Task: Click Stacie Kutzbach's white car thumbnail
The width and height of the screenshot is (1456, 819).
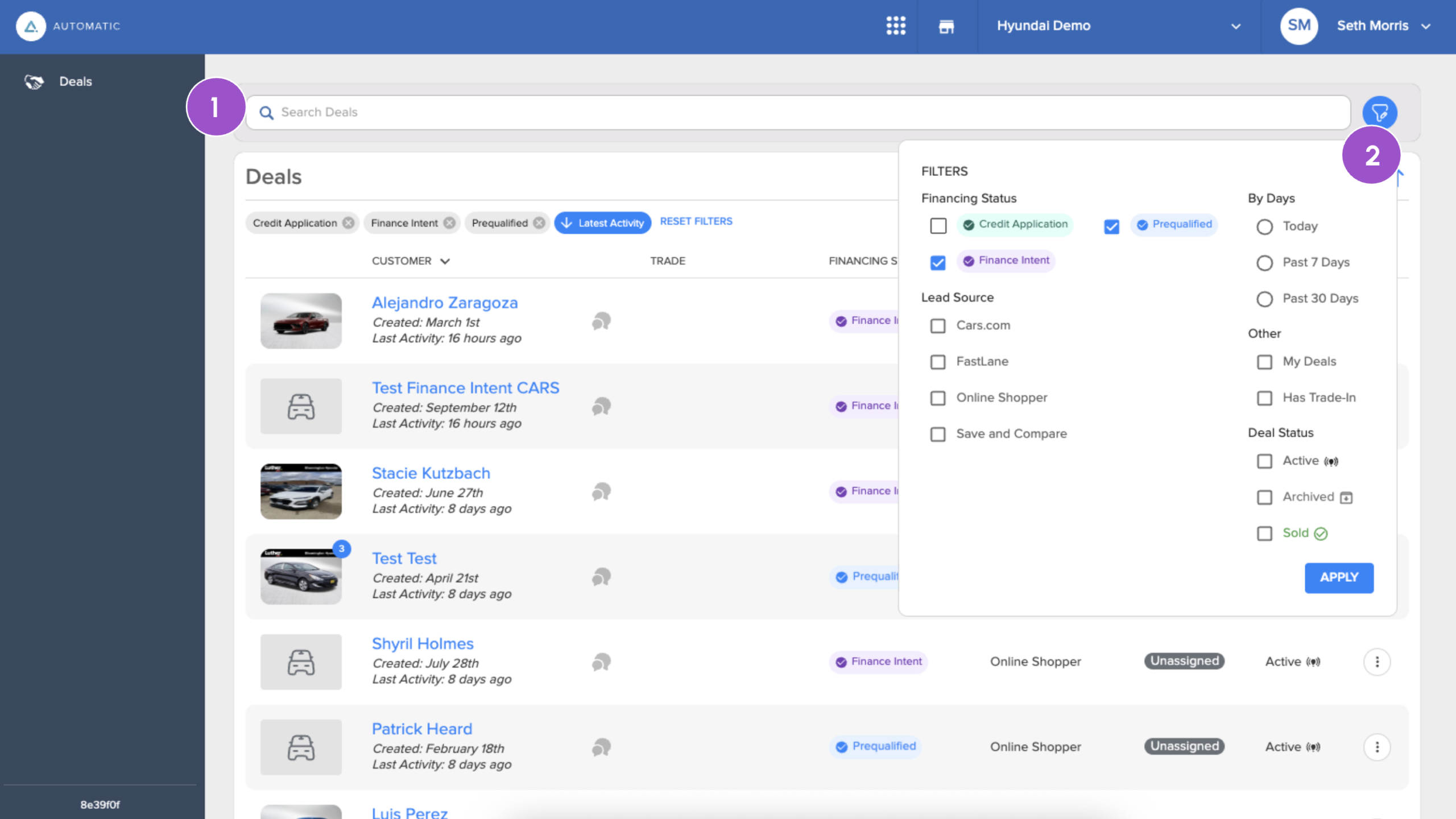Action: tap(301, 491)
